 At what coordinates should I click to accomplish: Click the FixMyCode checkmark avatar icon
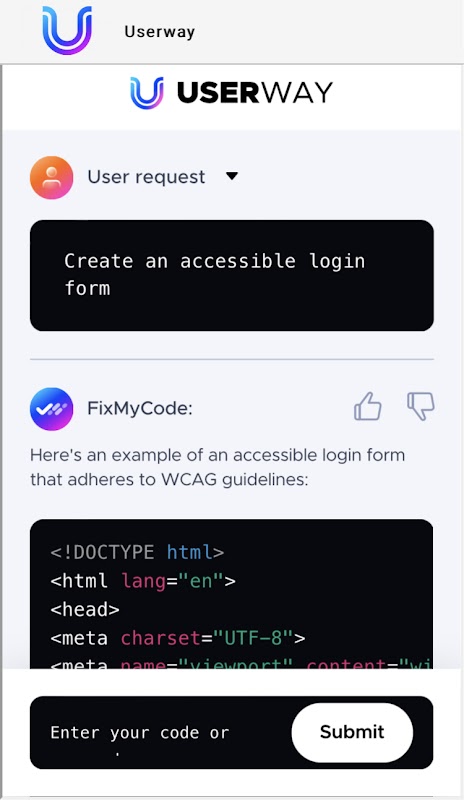[52, 409]
